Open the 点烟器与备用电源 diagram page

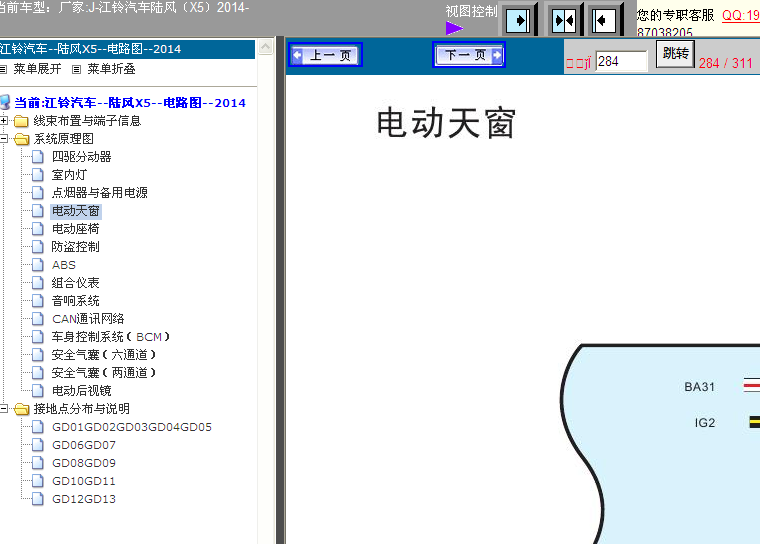tap(99, 192)
